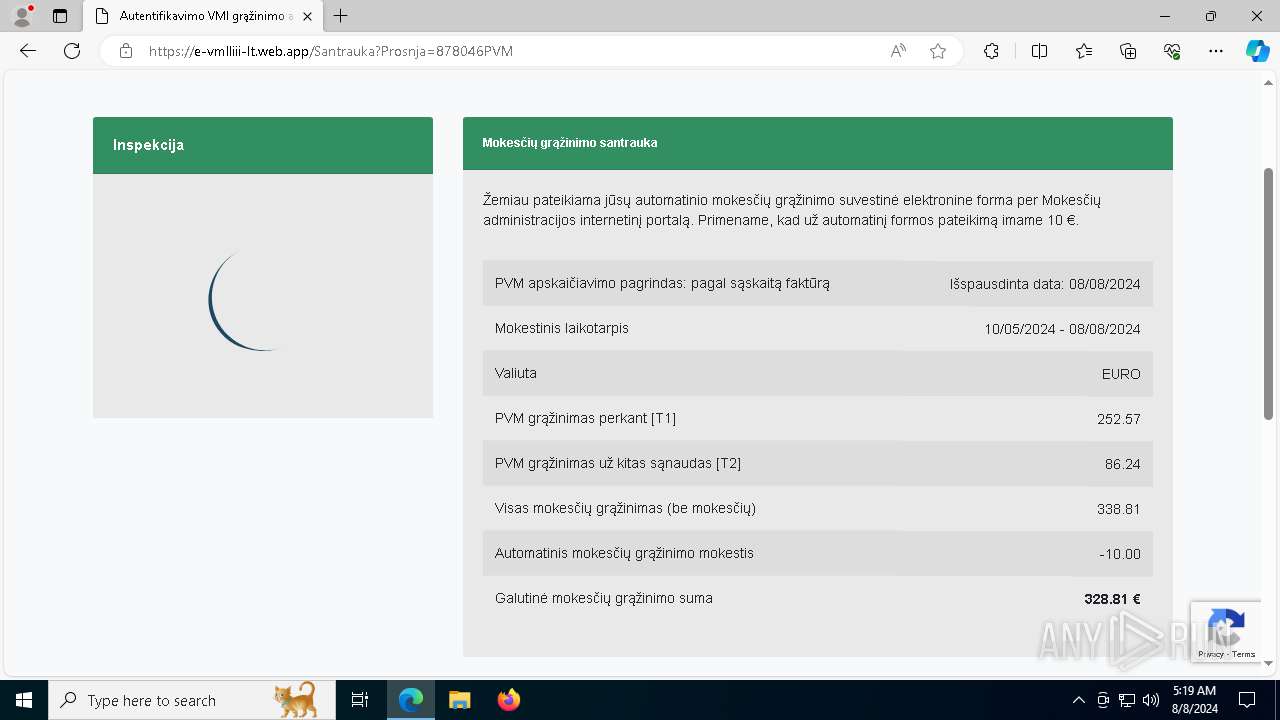The image size is (1280, 720).
Task: Open Windows Start menu
Action: pyautogui.click(x=24, y=700)
